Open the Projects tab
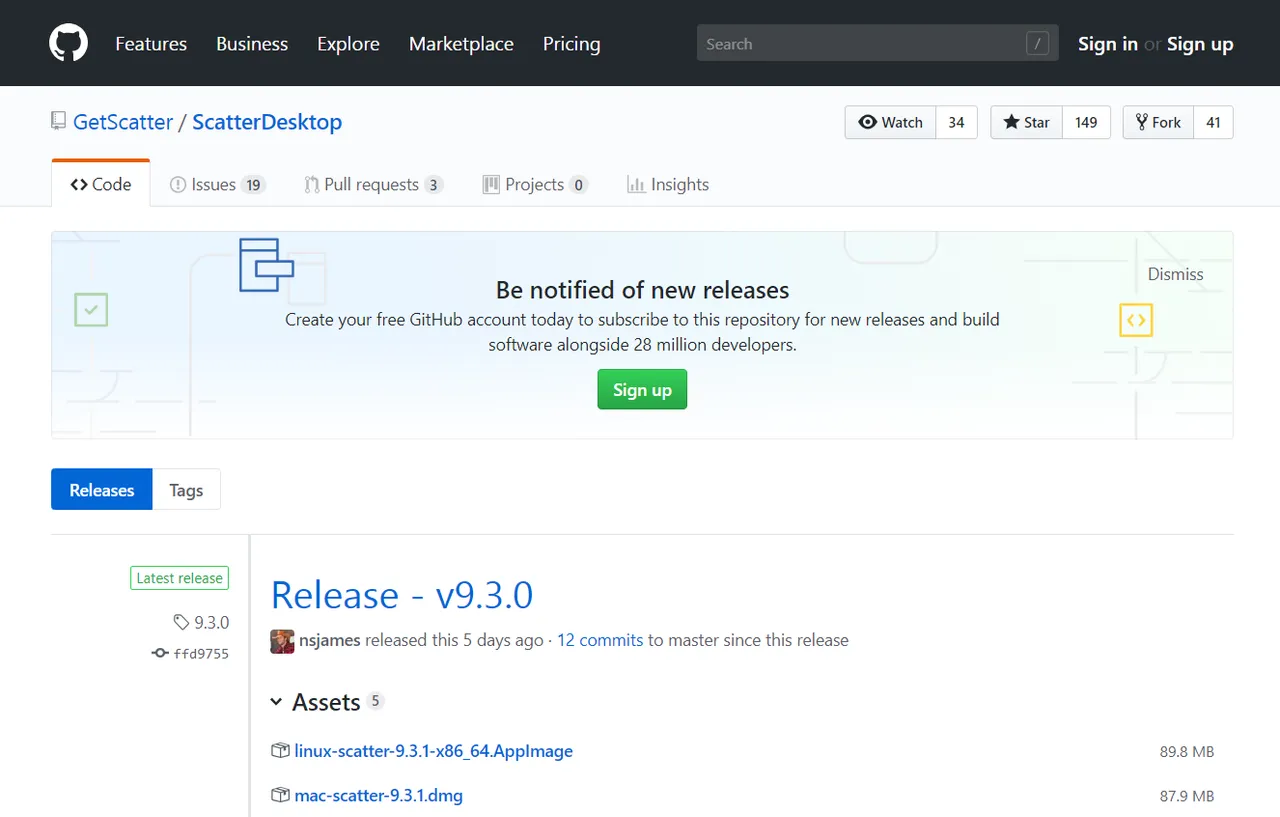 pos(535,184)
